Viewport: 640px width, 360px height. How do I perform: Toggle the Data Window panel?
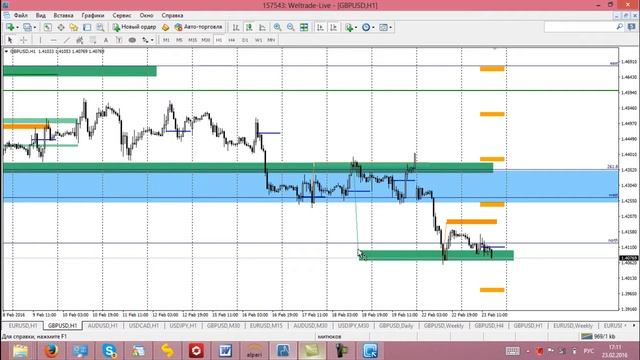60,27
